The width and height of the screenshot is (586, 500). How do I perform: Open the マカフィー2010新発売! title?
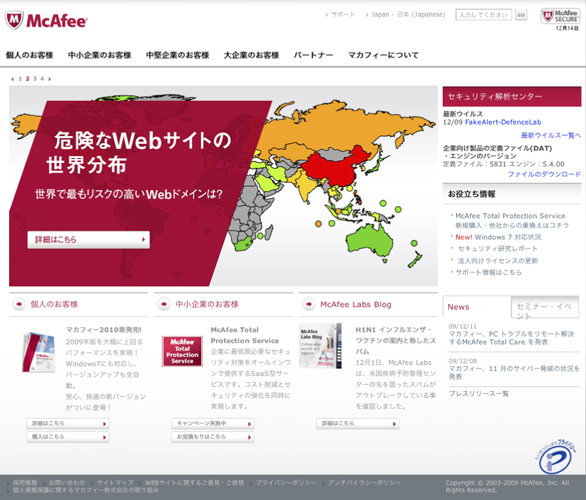point(104,330)
